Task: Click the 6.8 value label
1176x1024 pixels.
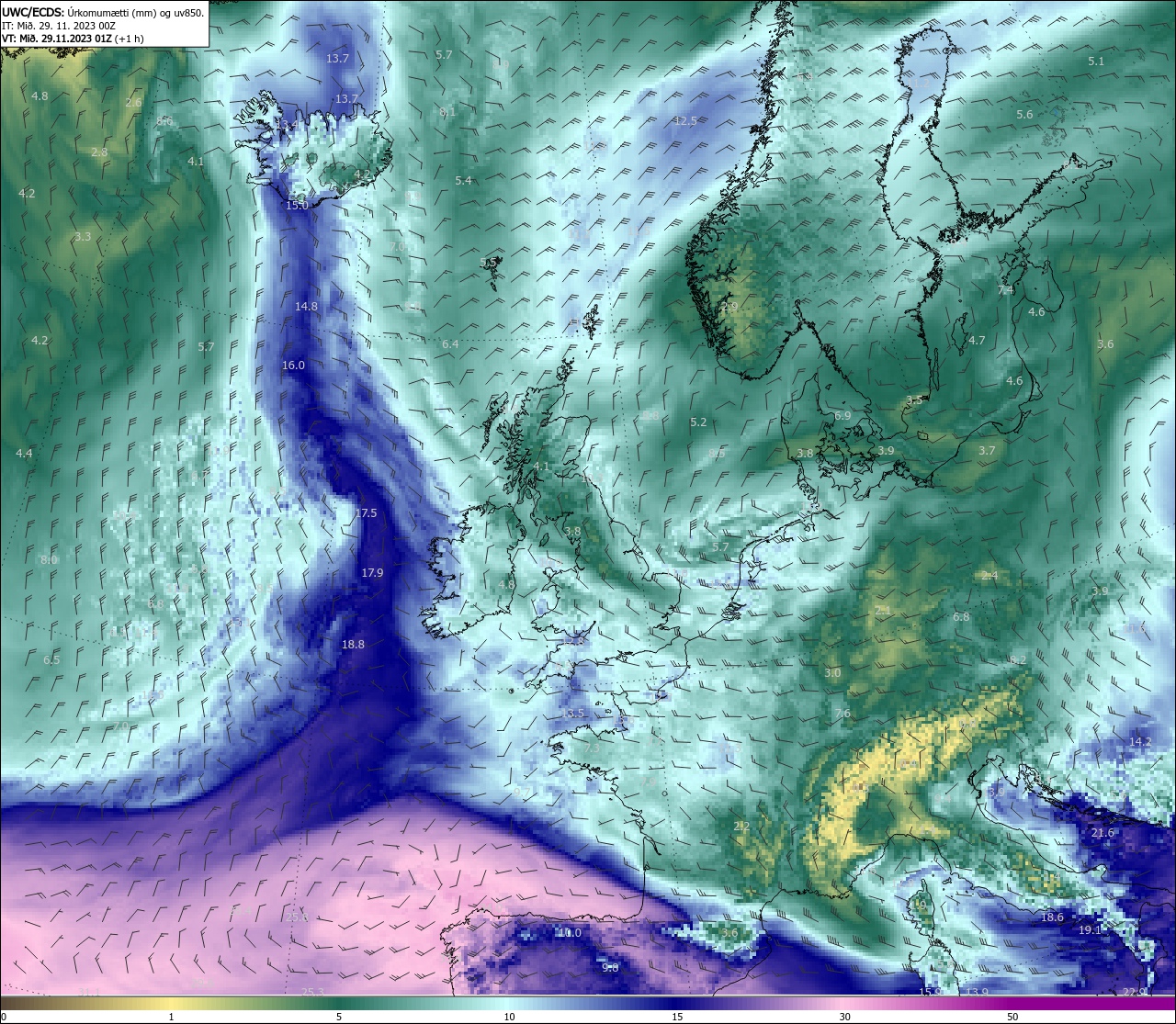Action: point(962,617)
